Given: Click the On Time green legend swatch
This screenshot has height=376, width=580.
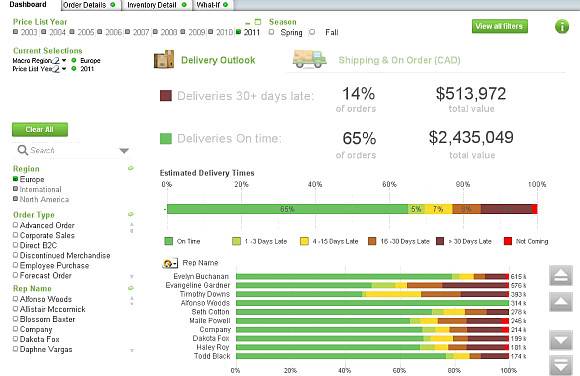Looking at the screenshot, I should click(x=168, y=241).
